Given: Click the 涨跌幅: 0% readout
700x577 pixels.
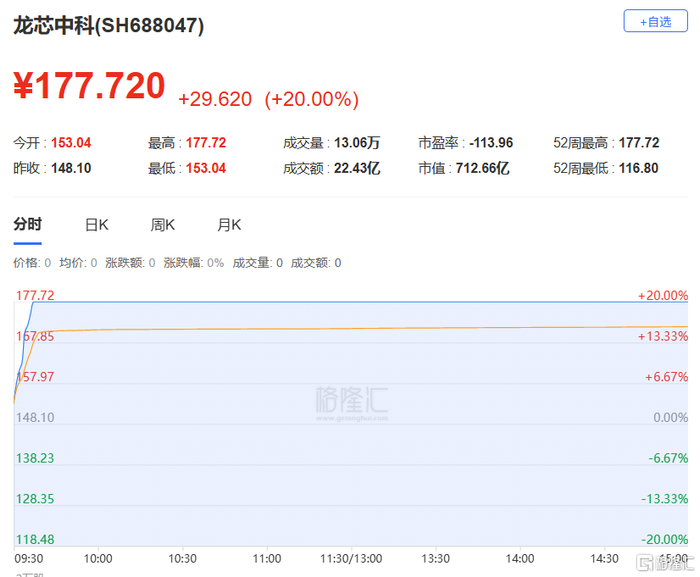Looking at the screenshot, I should pos(194,263).
